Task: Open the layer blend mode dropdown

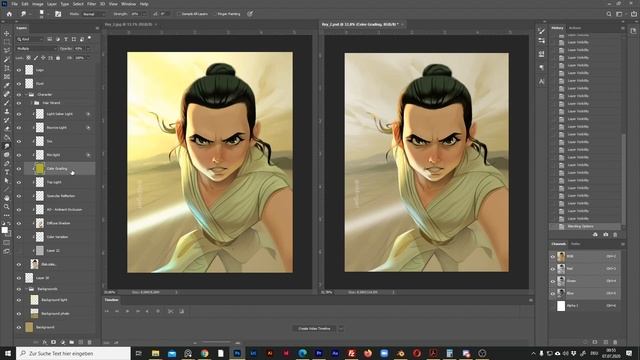Action: click(x=36, y=49)
